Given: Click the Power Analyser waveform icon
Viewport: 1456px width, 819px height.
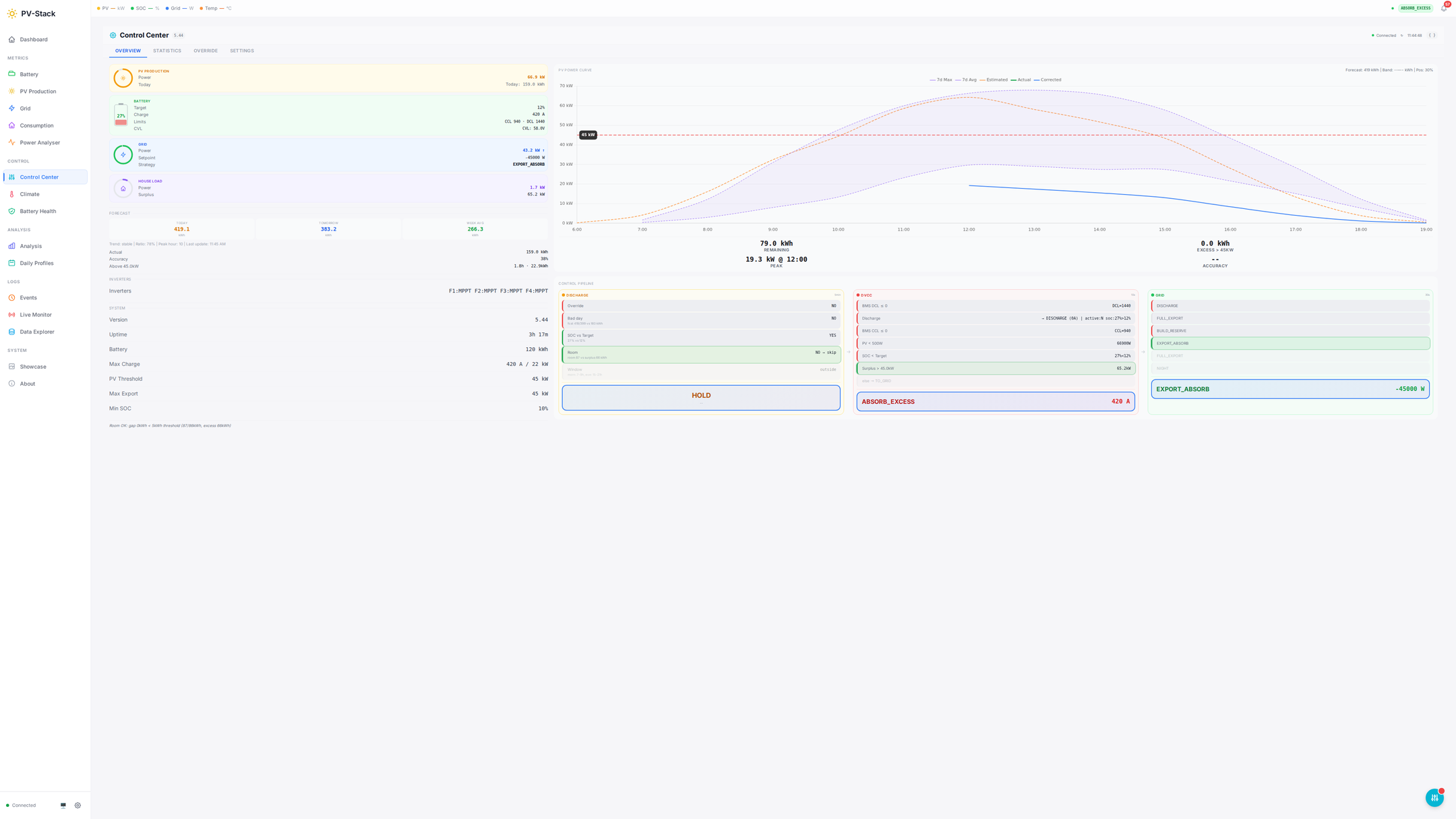Looking at the screenshot, I should 11,143.
